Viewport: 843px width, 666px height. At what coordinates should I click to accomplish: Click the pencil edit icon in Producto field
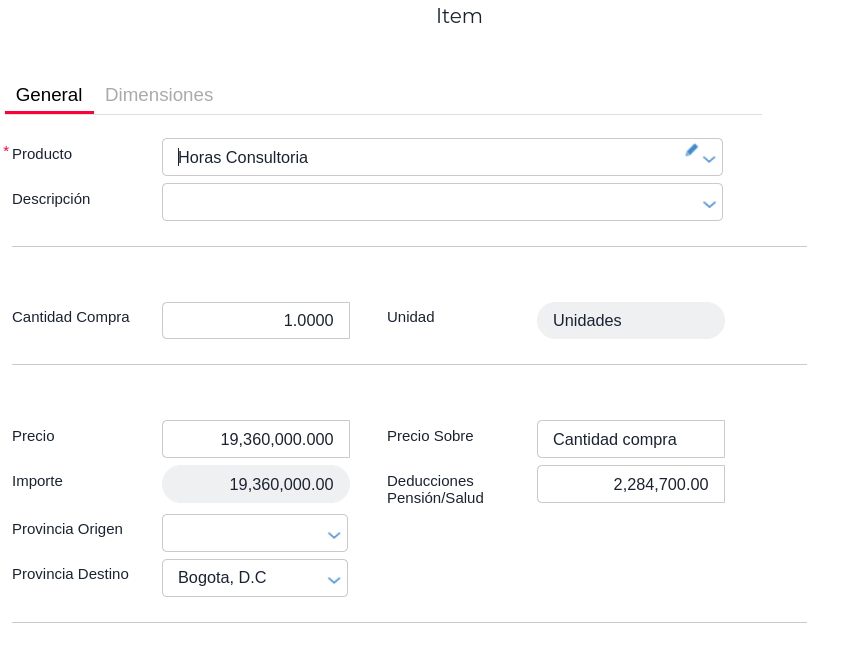691,150
